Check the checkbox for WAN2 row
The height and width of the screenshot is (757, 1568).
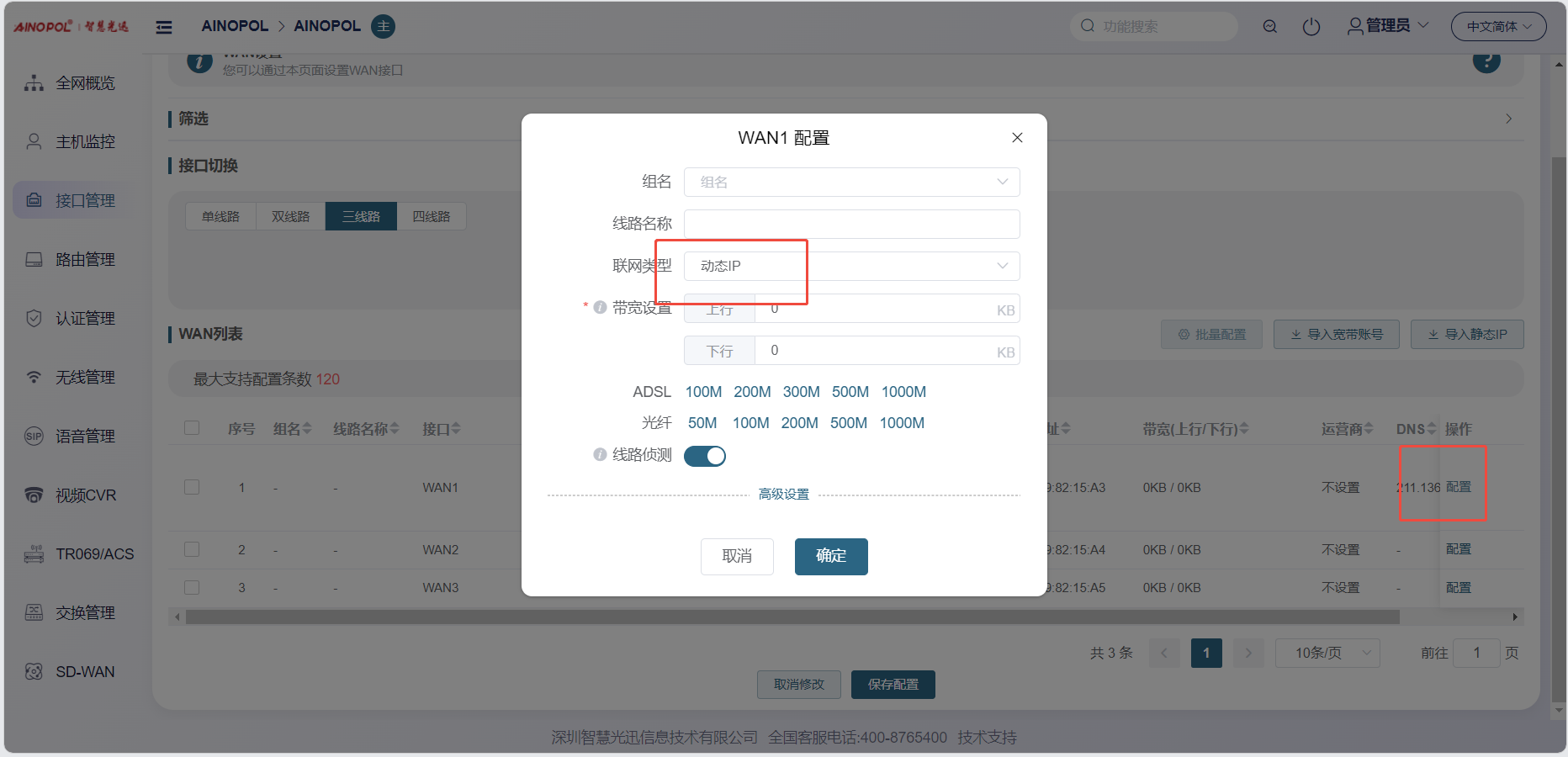coord(192,549)
